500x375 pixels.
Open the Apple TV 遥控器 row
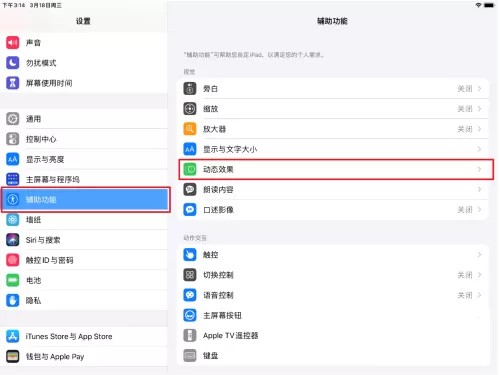coord(333,335)
